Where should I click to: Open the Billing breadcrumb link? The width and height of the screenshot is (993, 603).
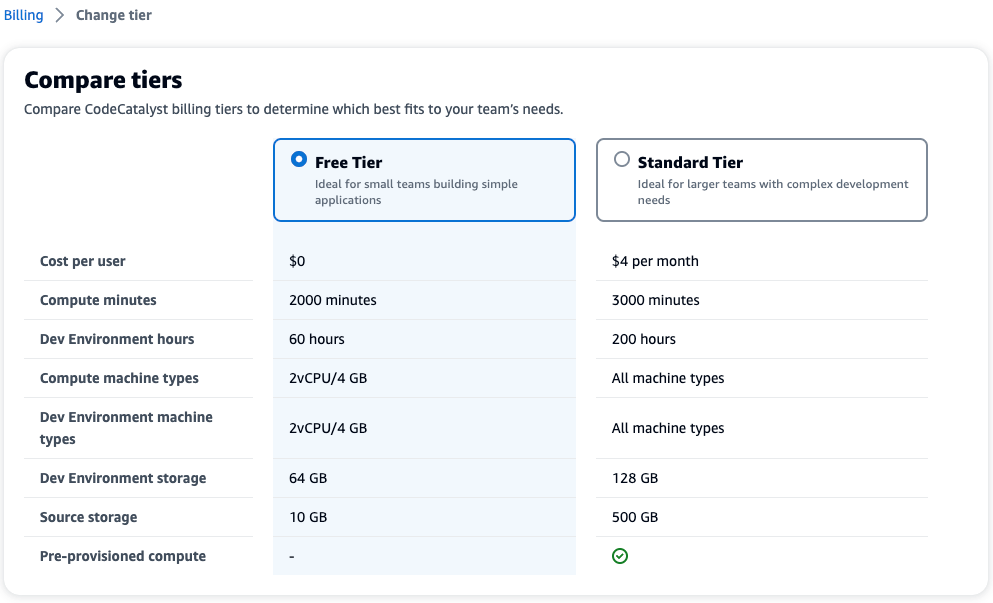(23, 16)
